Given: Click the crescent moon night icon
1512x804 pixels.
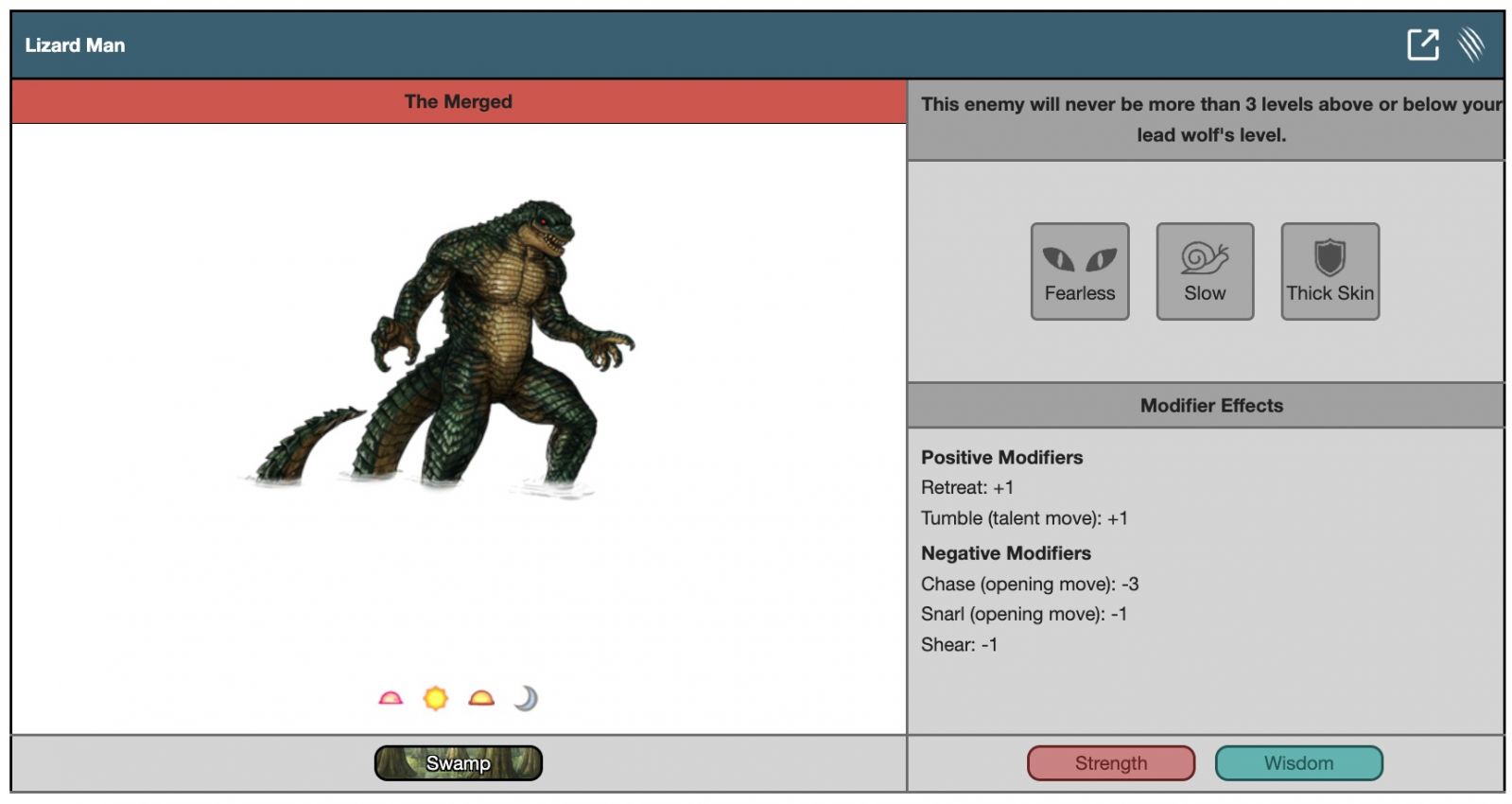Looking at the screenshot, I should (526, 698).
